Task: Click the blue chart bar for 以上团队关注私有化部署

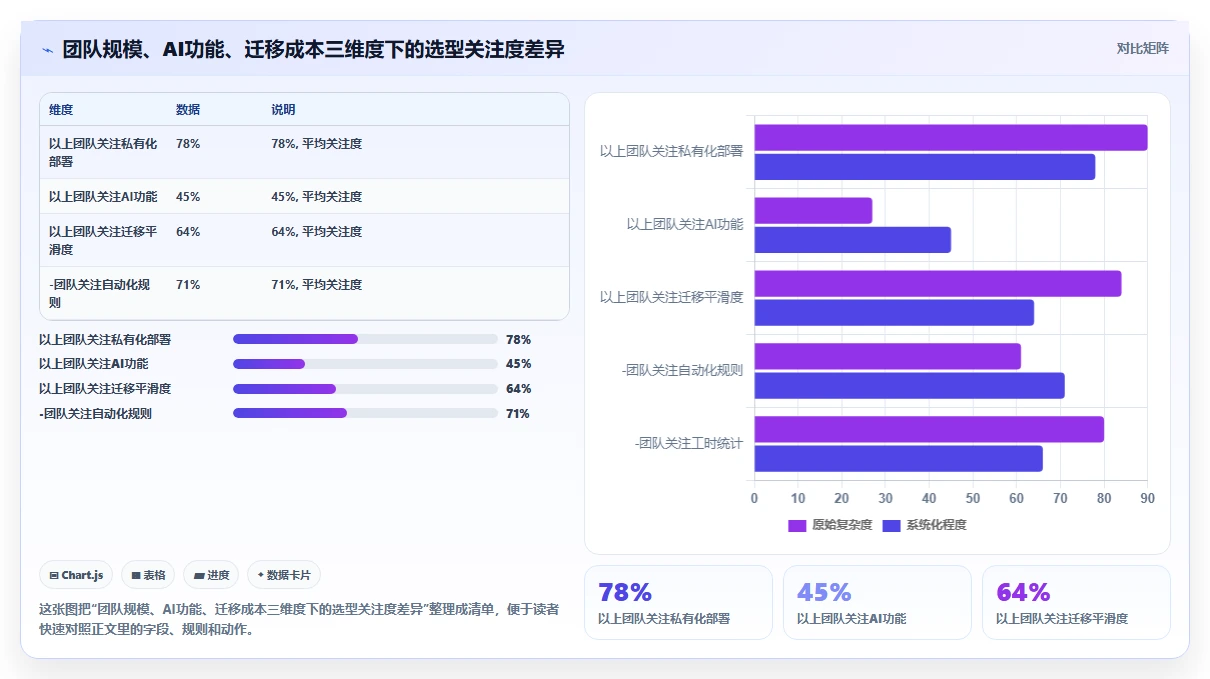Action: tap(925, 167)
